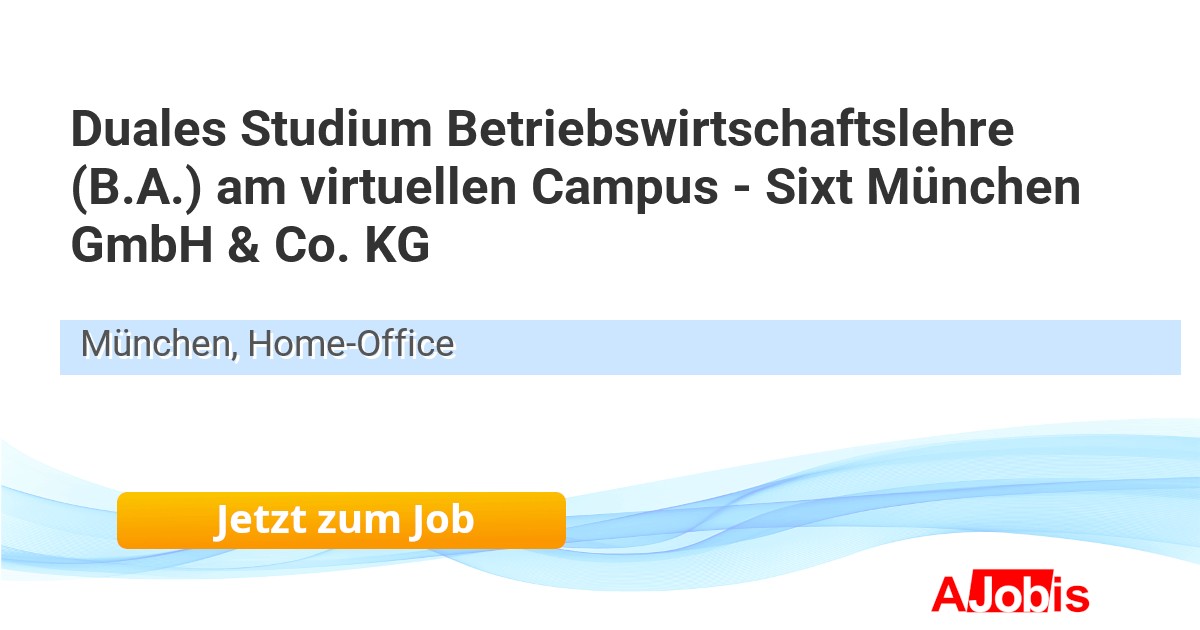This screenshot has width=1200, height=630.
Task: Click the "München, Home-Office" location text
Action: (x=267, y=344)
